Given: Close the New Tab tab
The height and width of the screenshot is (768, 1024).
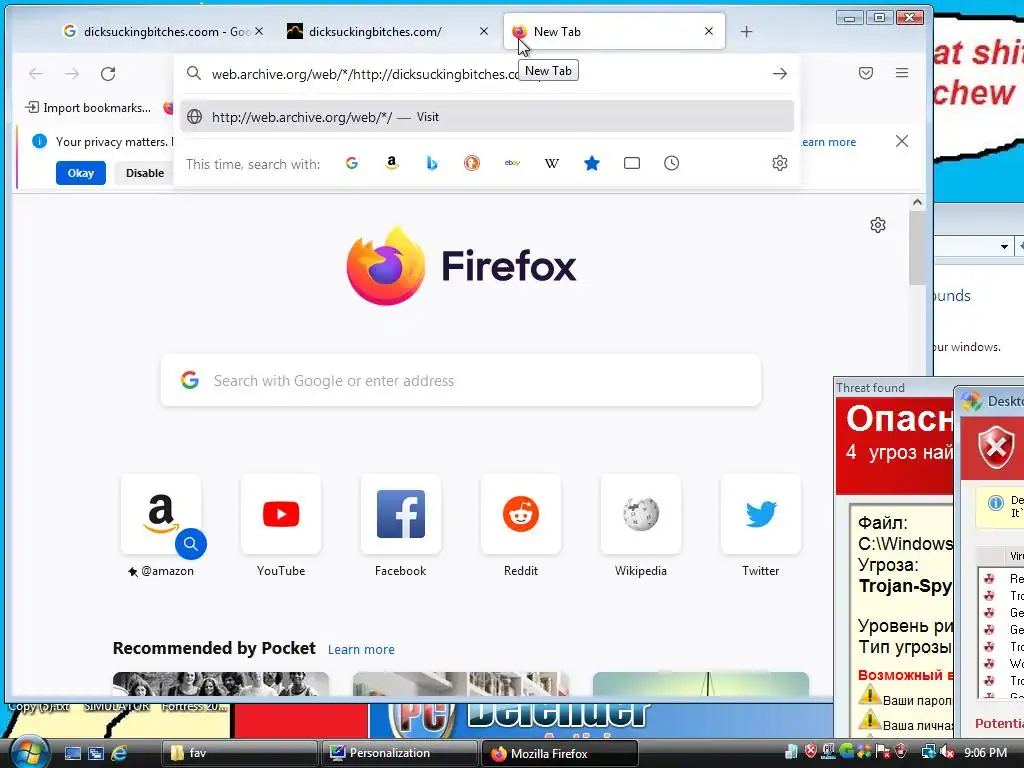Looking at the screenshot, I should tap(709, 31).
